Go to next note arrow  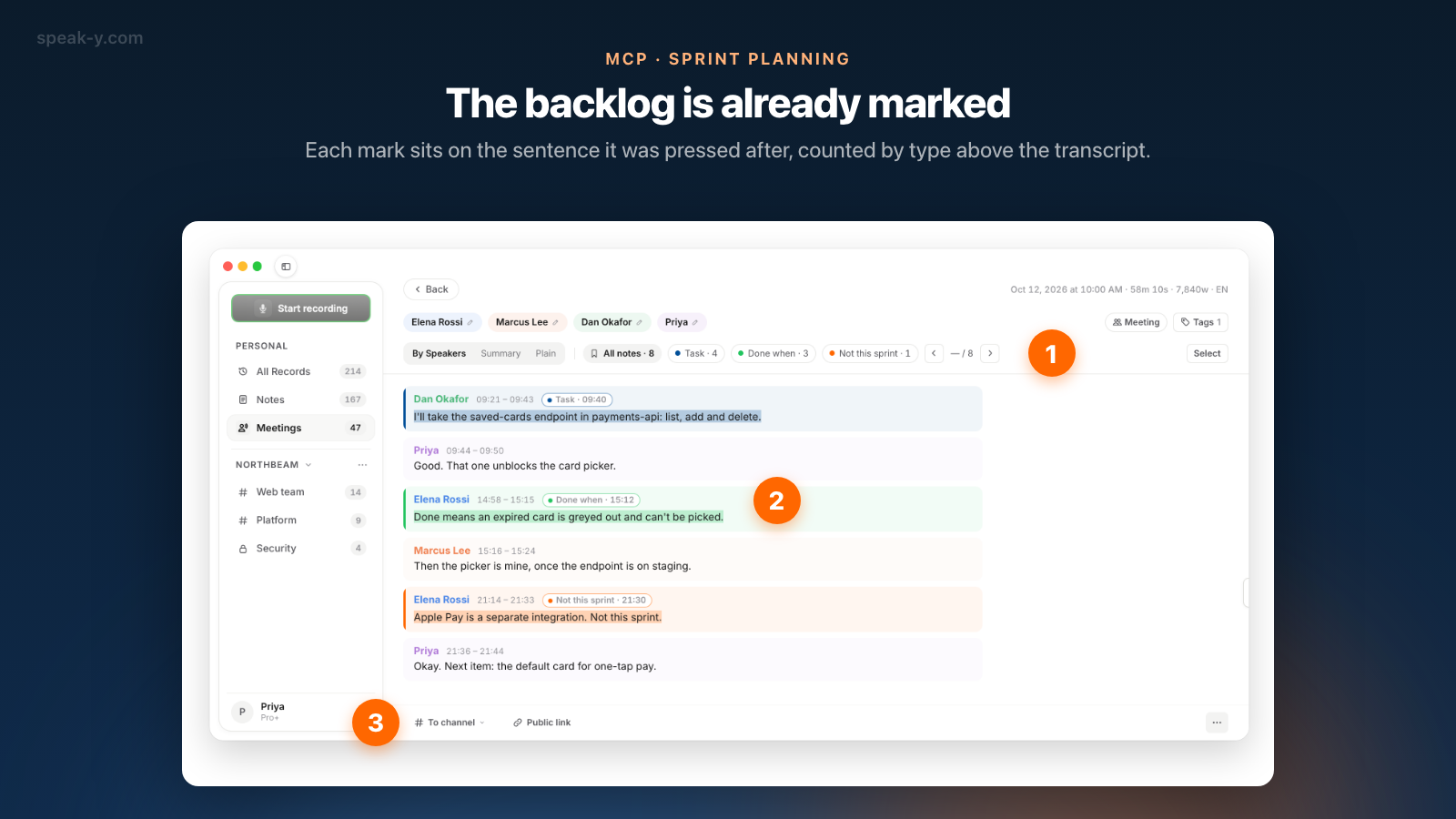[x=990, y=354]
